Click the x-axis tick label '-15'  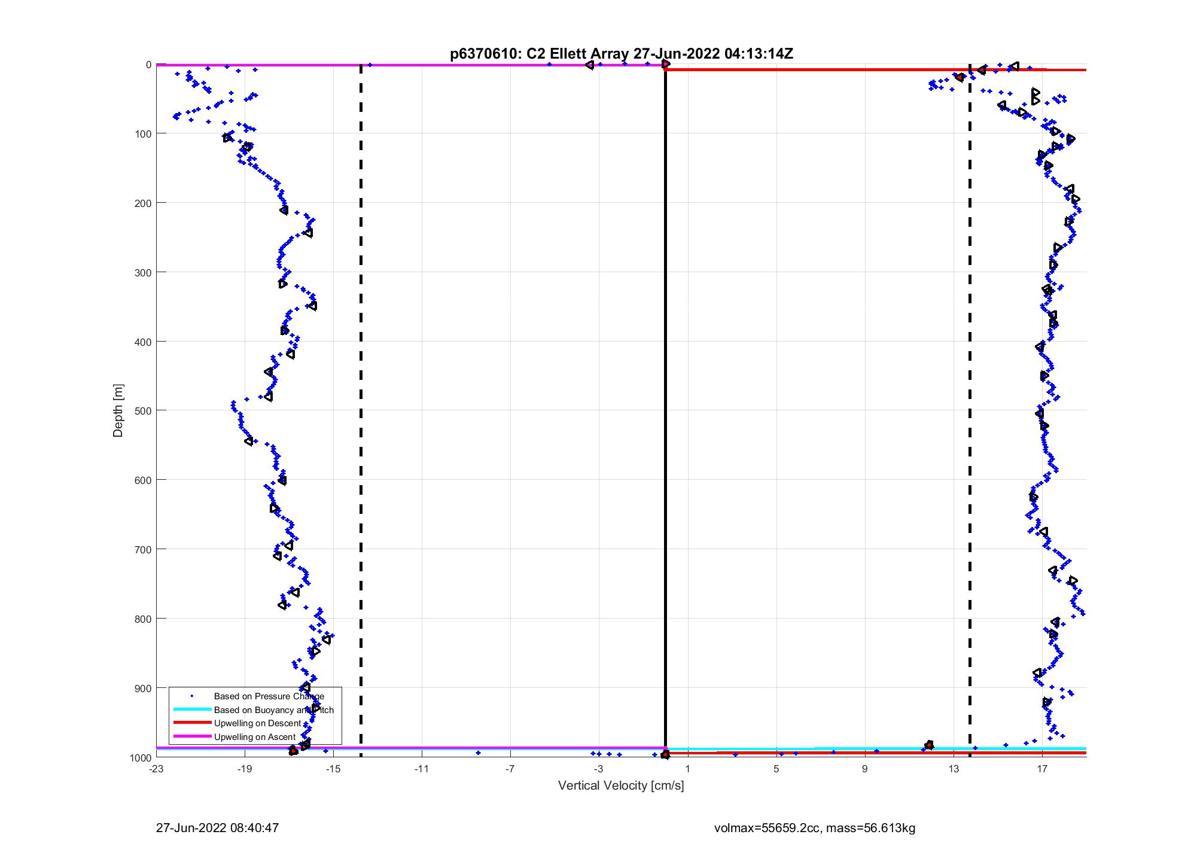pos(333,770)
